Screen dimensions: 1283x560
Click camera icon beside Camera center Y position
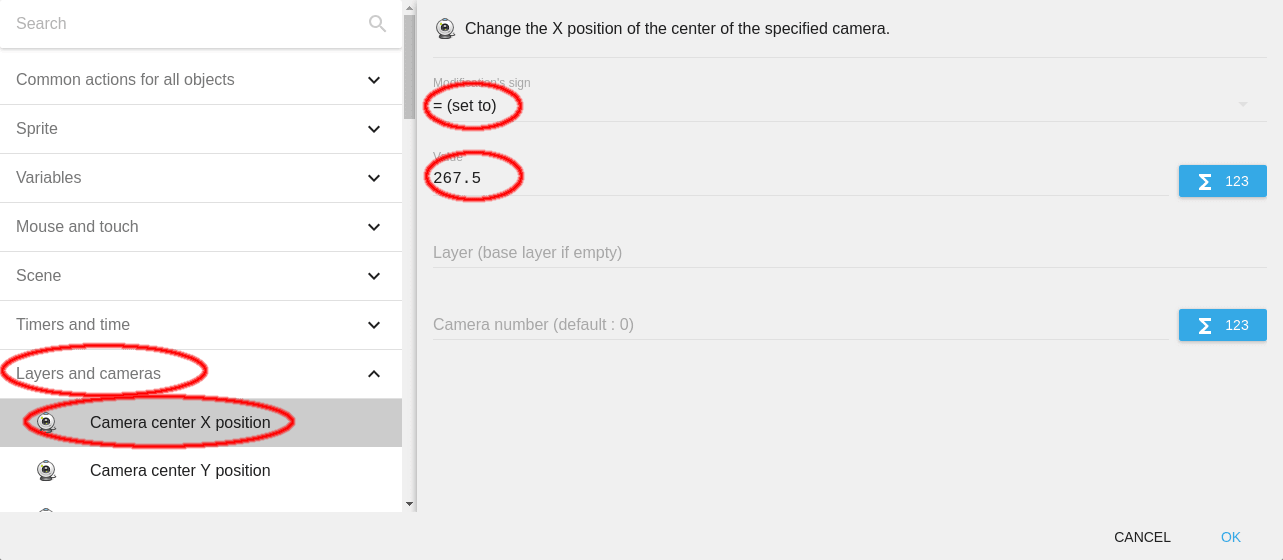pyautogui.click(x=46, y=471)
